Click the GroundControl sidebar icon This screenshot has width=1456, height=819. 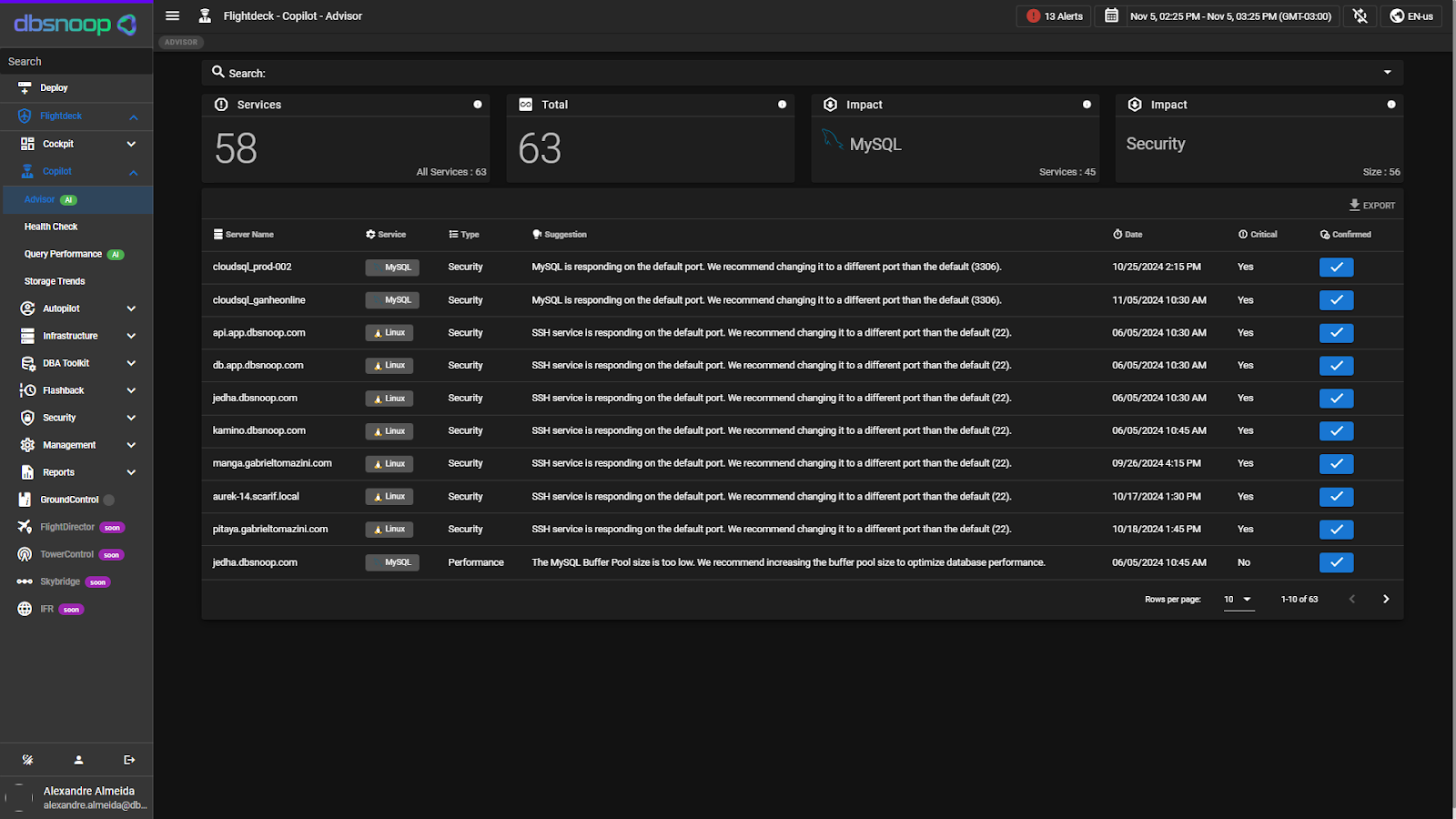click(25, 500)
